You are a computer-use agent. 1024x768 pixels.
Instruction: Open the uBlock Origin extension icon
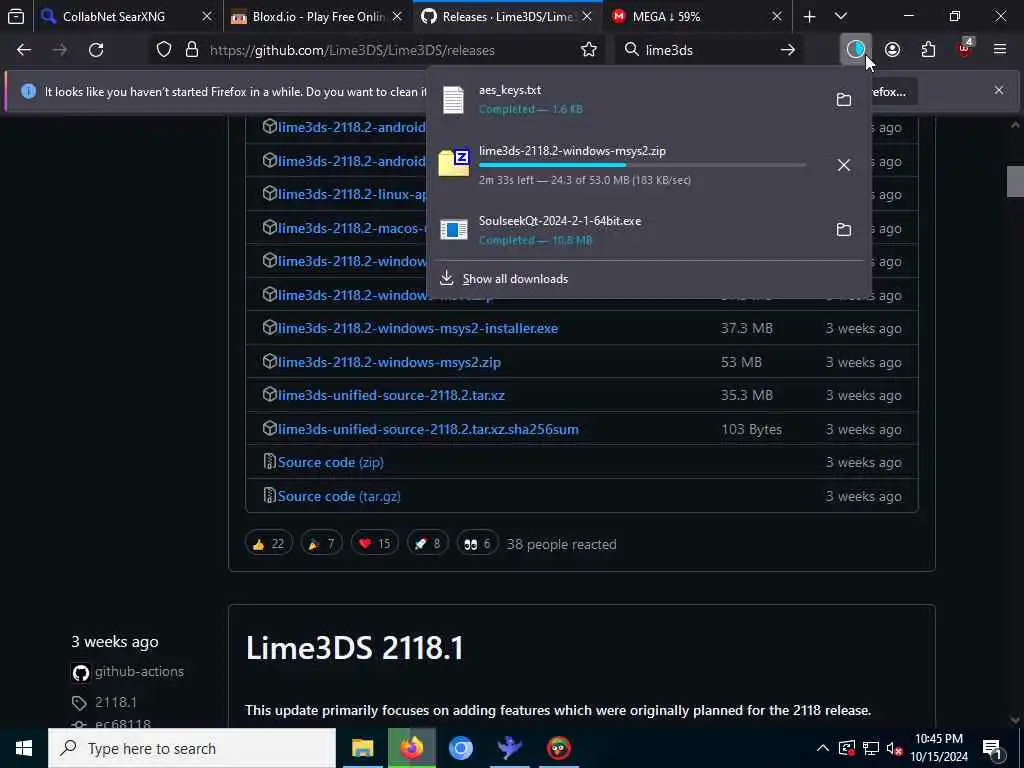point(965,50)
